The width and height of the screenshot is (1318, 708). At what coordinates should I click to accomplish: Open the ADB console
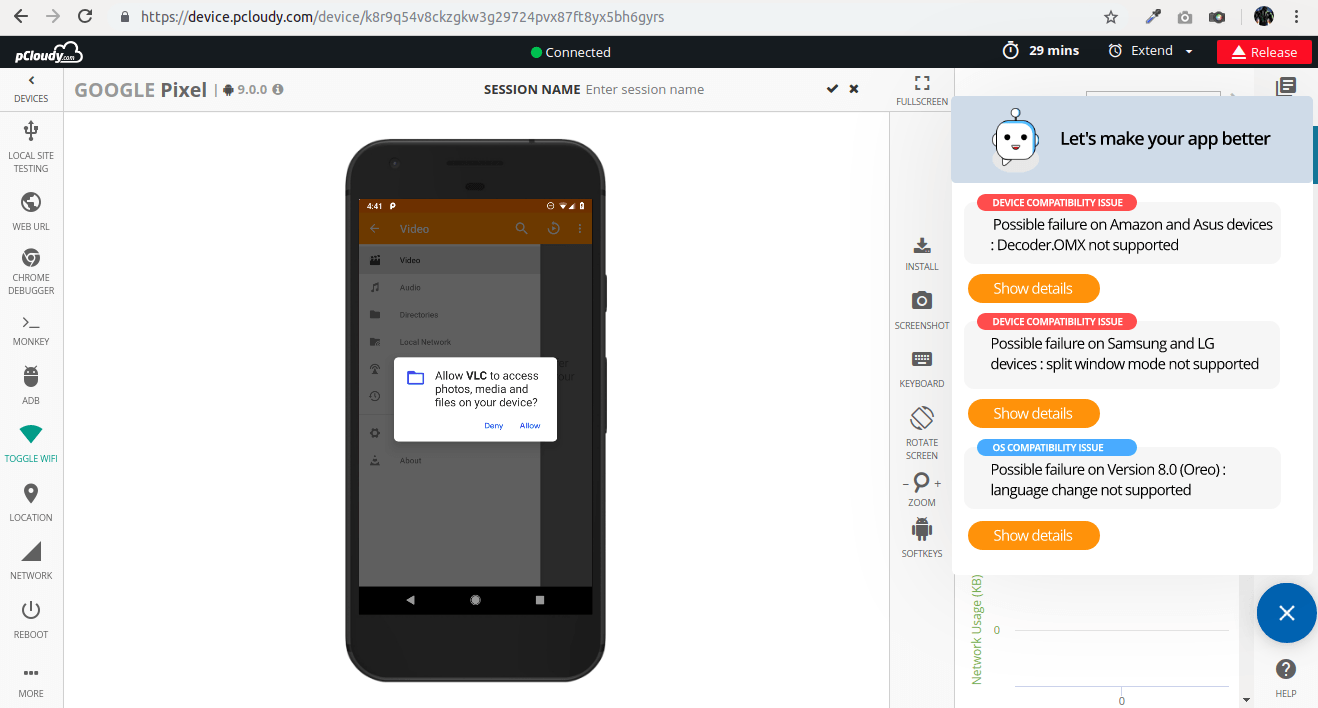(x=31, y=385)
